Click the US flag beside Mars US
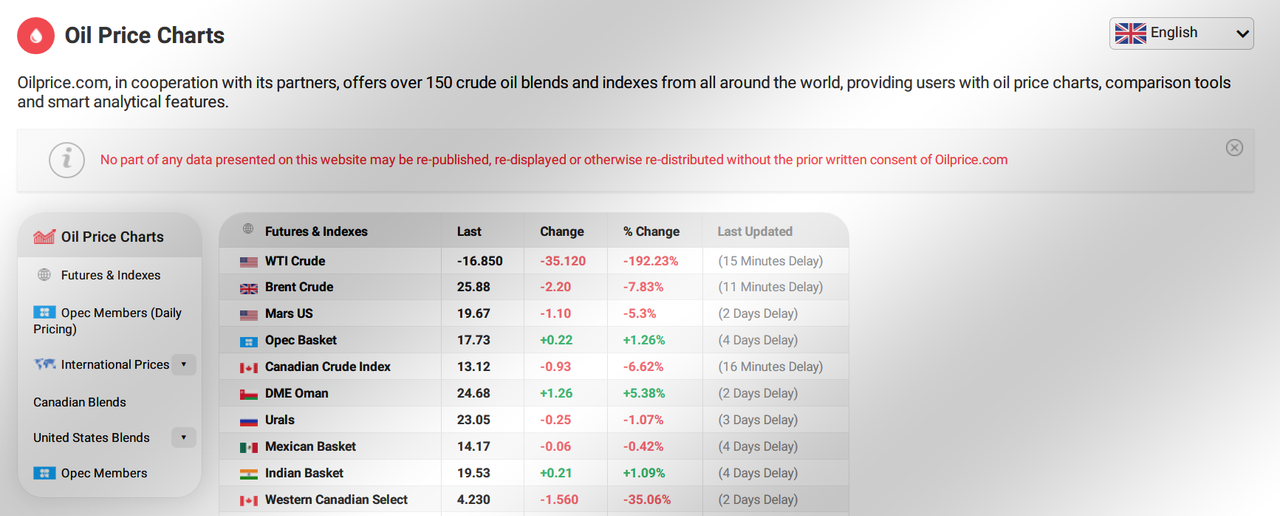Image resolution: width=1280 pixels, height=516 pixels. (x=249, y=315)
